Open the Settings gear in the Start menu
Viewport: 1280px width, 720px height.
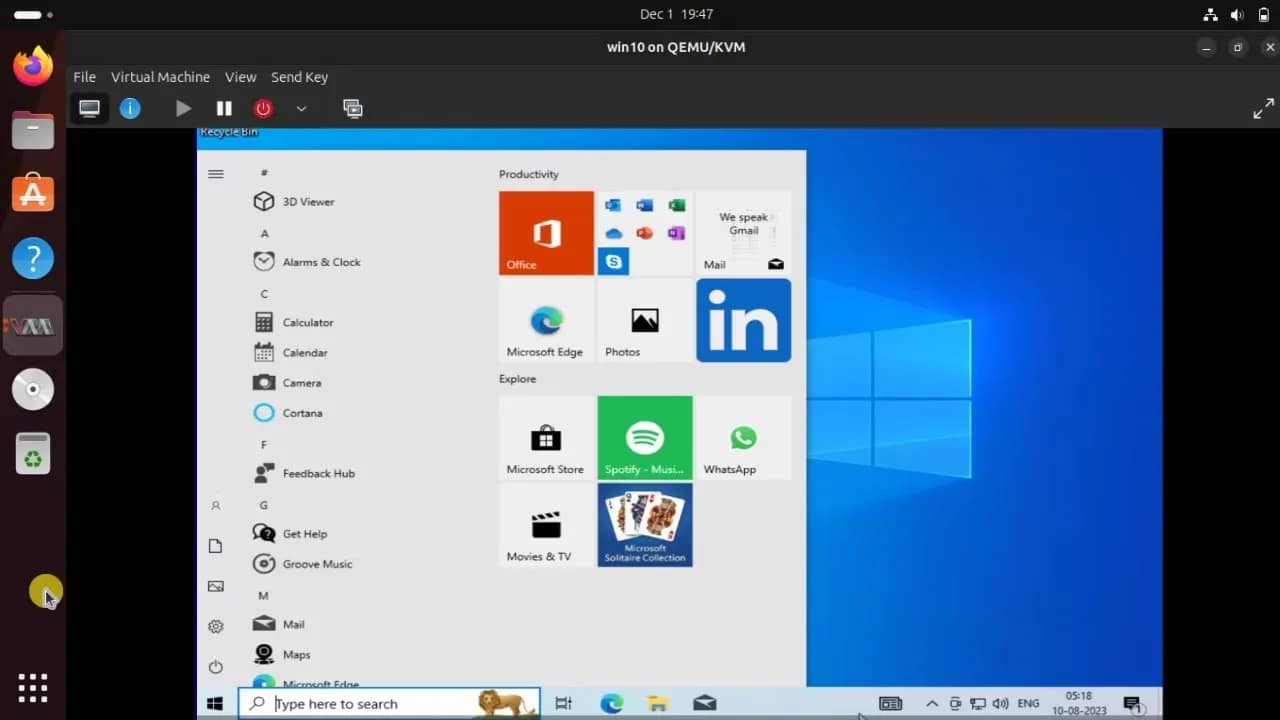pyautogui.click(x=215, y=626)
